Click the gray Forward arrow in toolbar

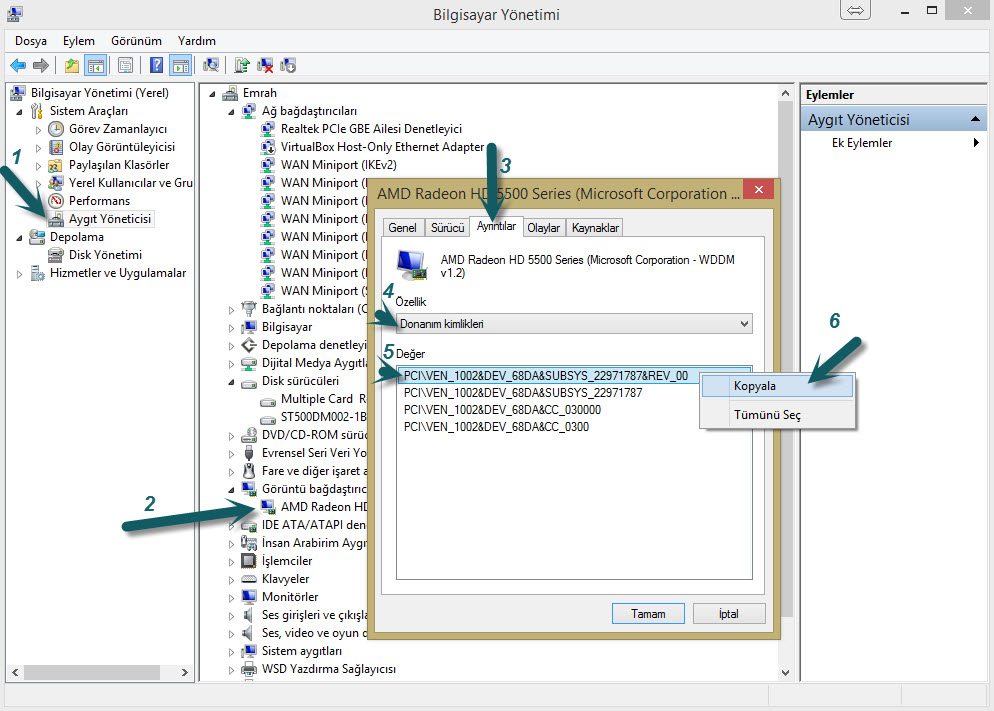[x=41, y=65]
